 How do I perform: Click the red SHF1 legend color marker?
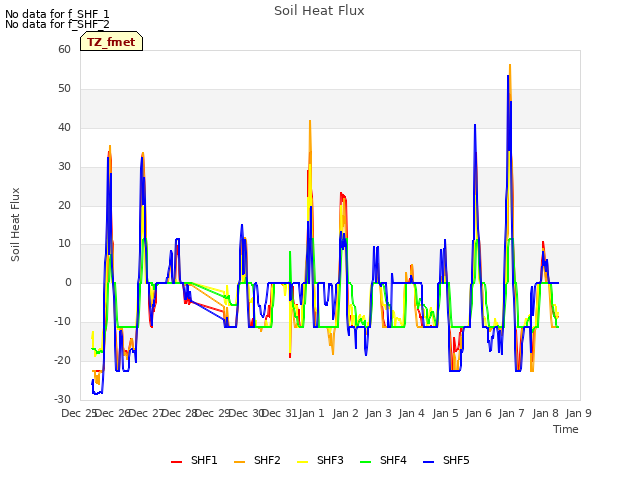176,462
